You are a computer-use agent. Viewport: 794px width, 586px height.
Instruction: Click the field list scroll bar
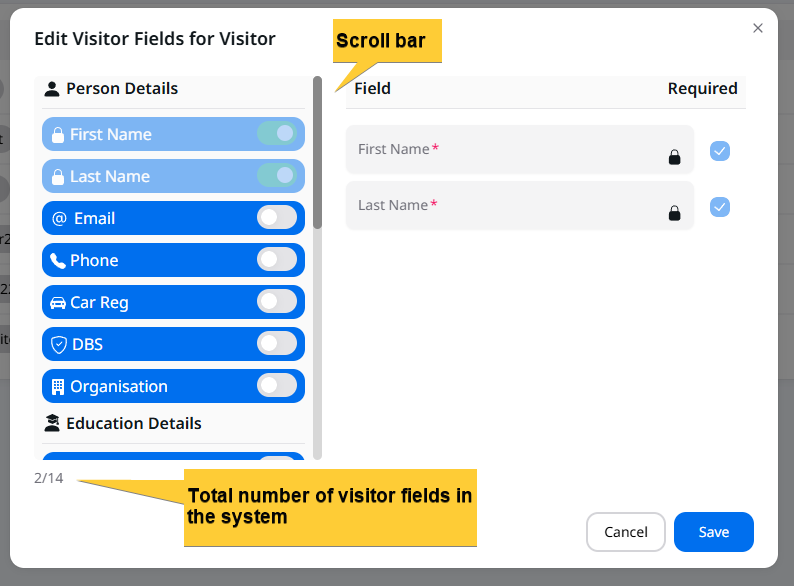(x=317, y=150)
